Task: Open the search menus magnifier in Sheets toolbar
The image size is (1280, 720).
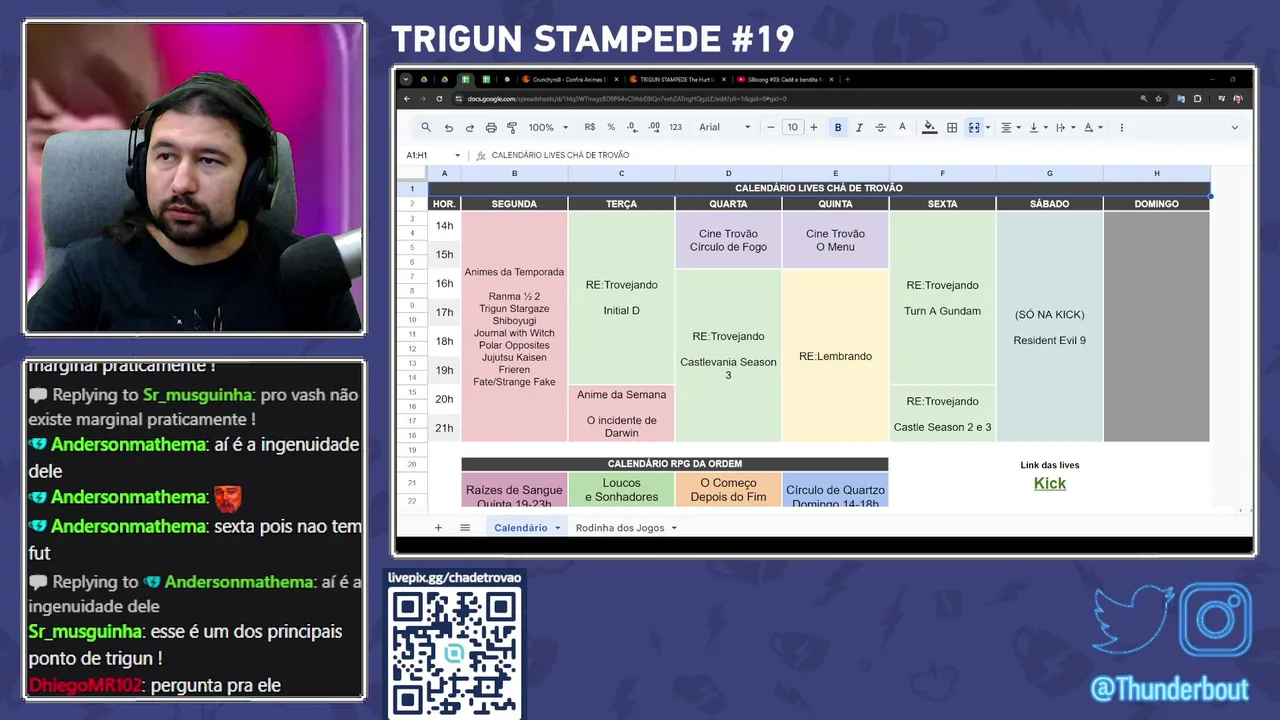Action: tap(426, 127)
